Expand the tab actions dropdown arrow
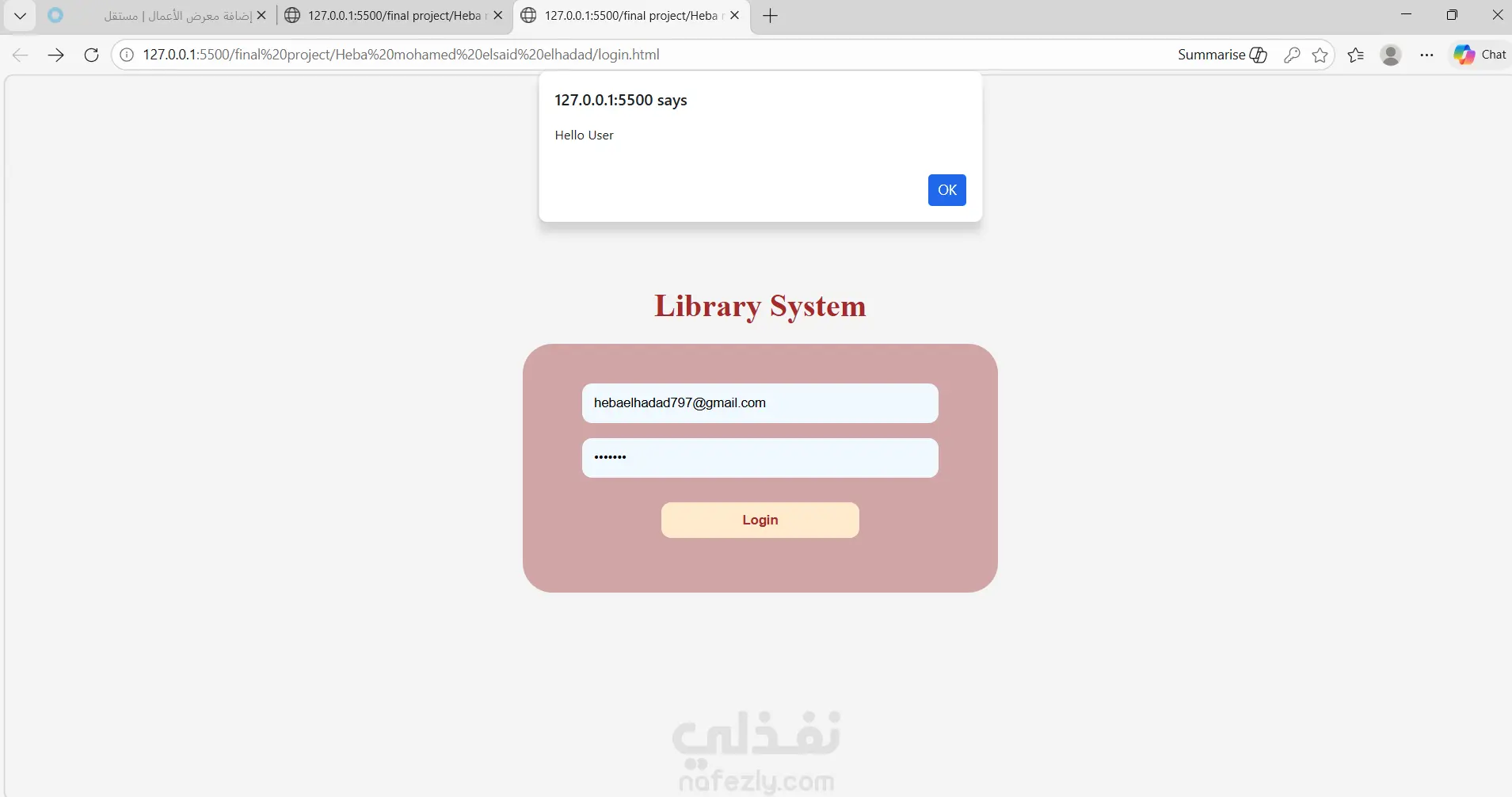Viewport: 1512px width, 797px height. pyautogui.click(x=21, y=15)
